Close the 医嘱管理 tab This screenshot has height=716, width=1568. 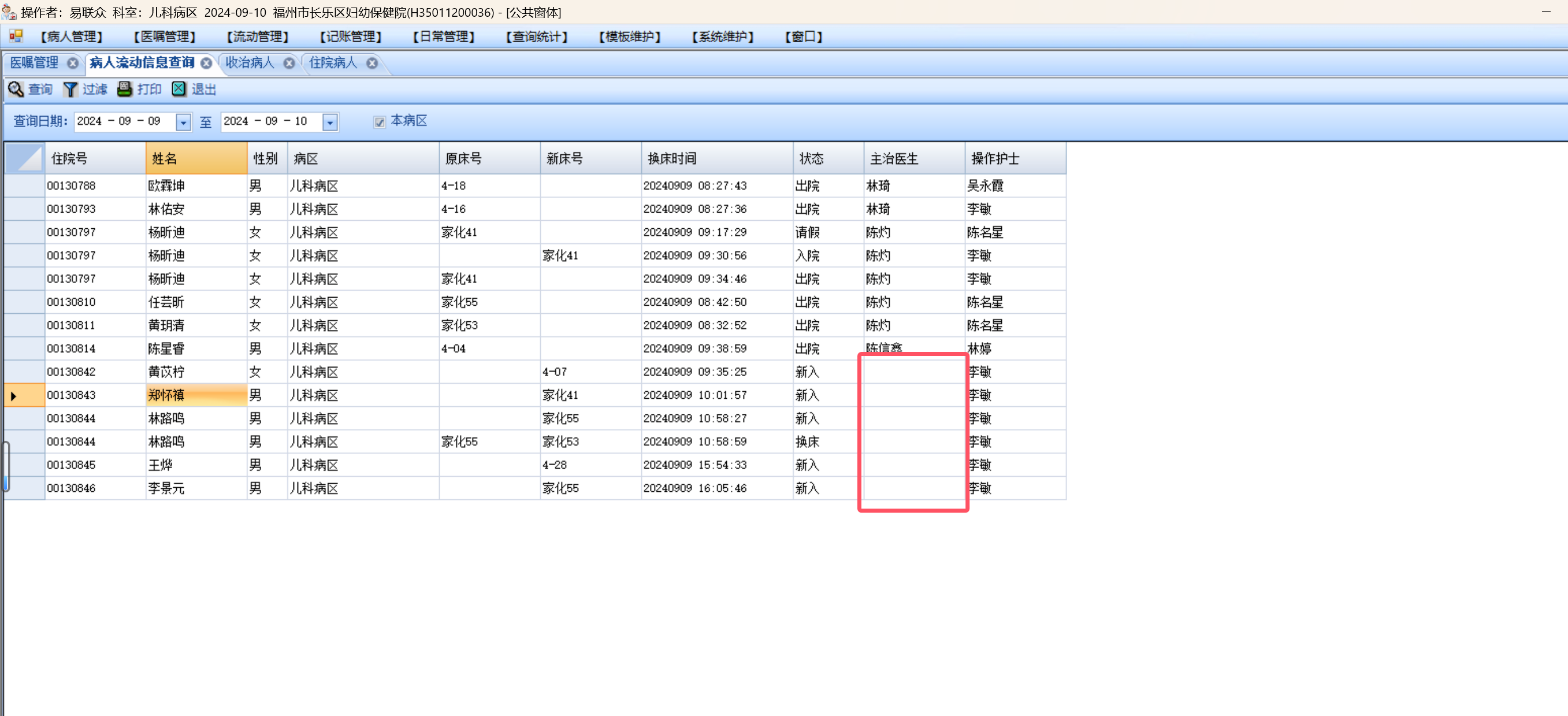coord(72,64)
